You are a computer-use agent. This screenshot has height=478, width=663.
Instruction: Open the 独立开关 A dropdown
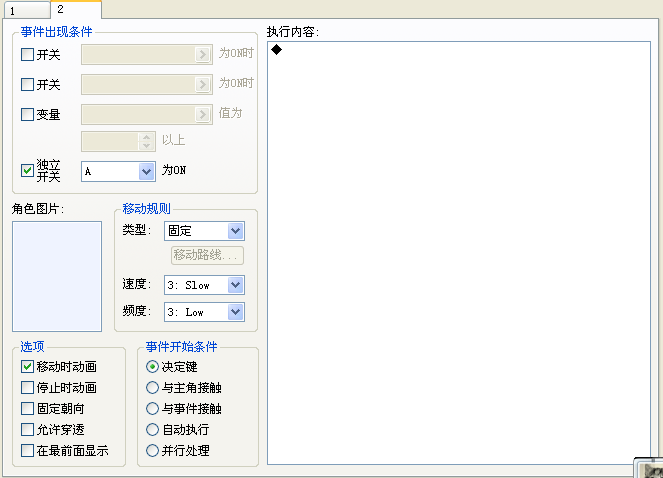tap(118, 171)
